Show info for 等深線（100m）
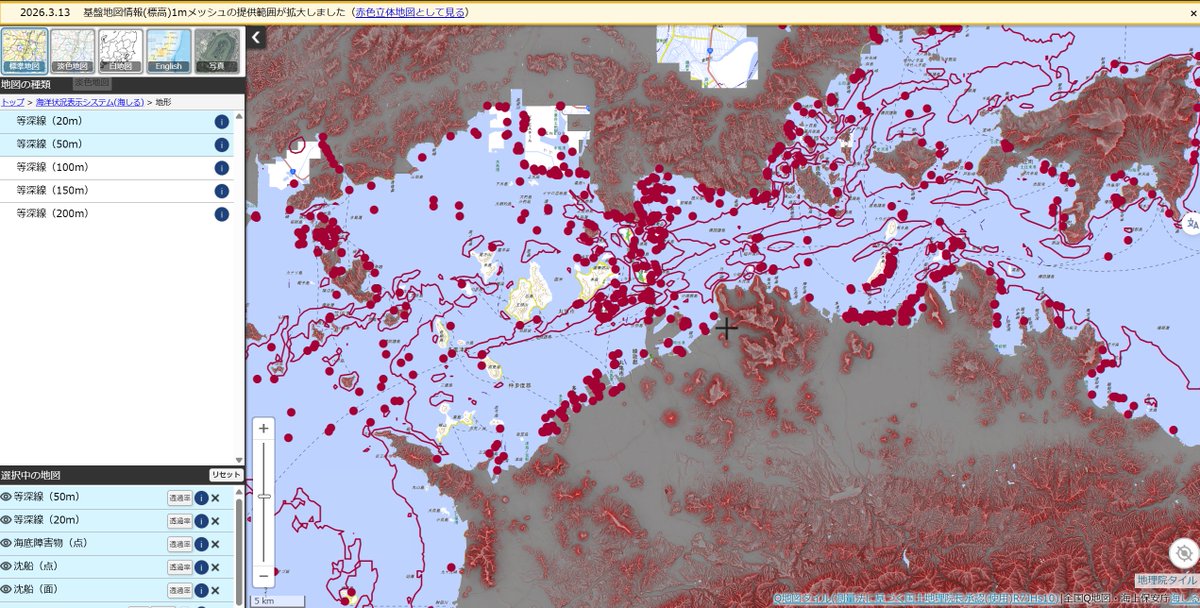1200x608 pixels. click(x=222, y=168)
